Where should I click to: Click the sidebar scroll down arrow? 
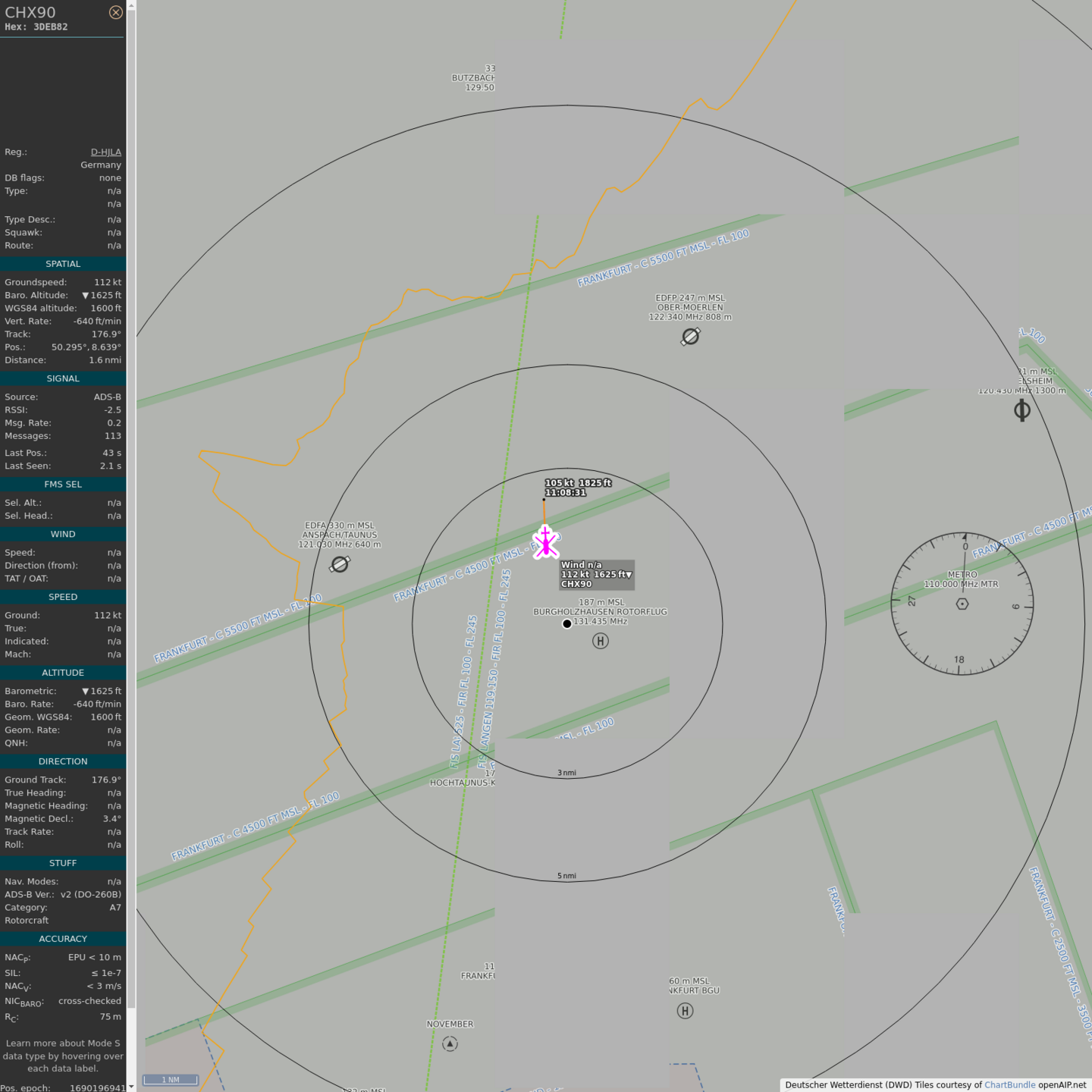coord(131,1087)
